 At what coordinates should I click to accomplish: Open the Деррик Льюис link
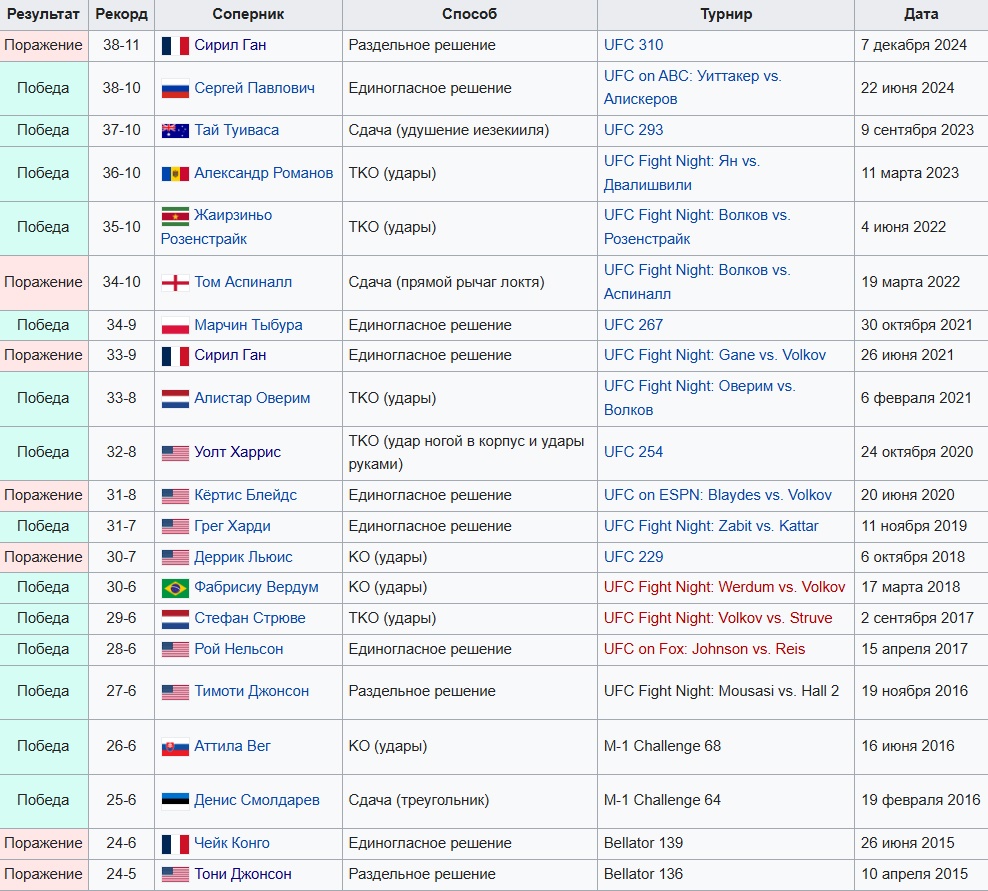pyautogui.click(x=243, y=557)
